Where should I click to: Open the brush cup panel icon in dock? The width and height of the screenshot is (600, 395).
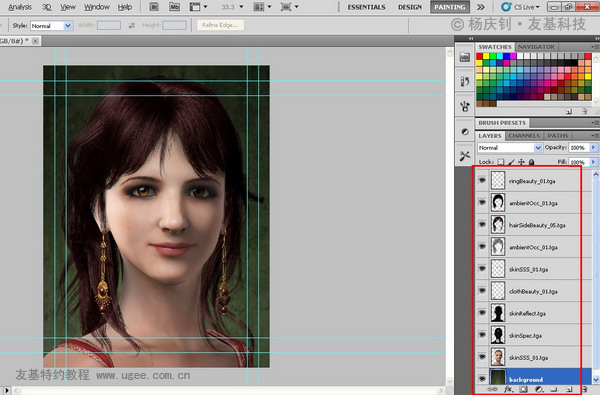[465, 106]
